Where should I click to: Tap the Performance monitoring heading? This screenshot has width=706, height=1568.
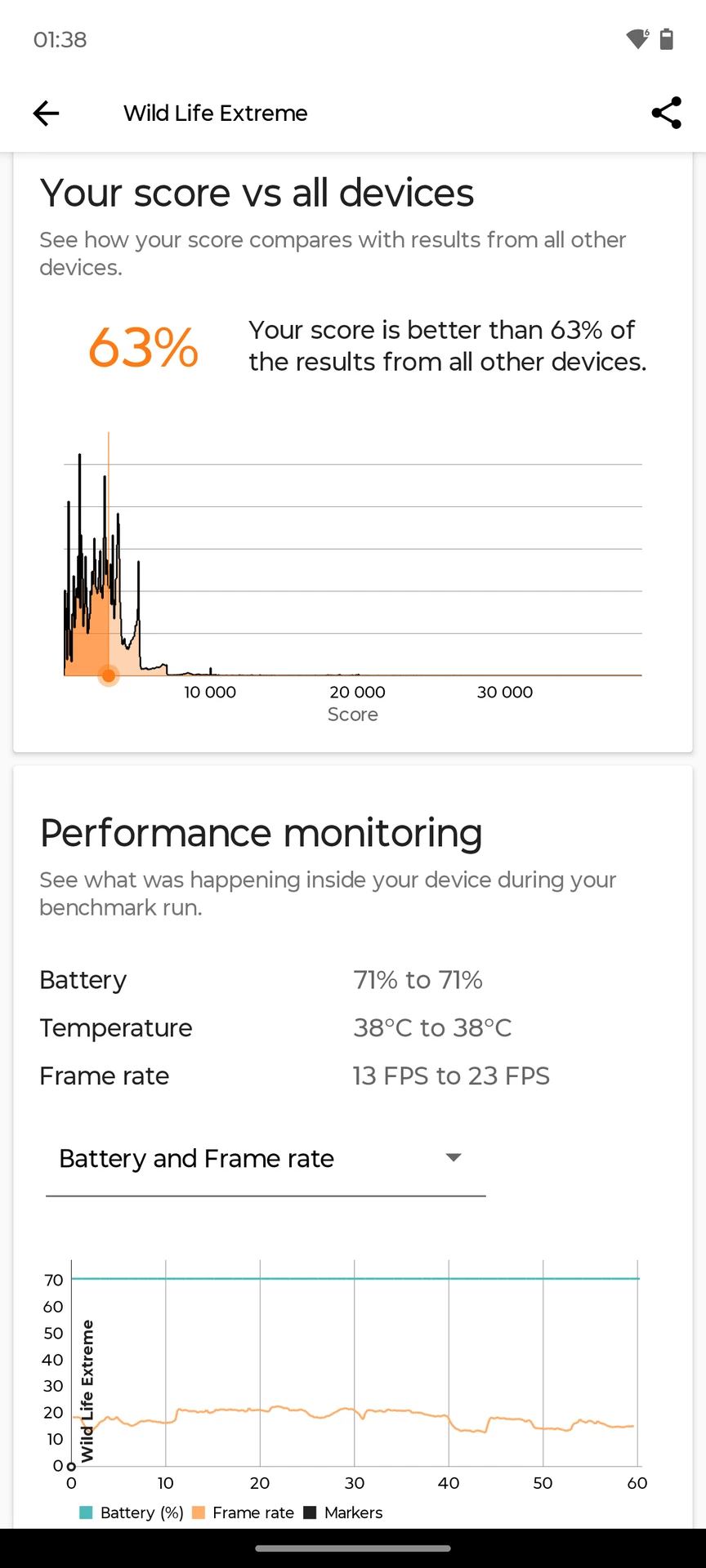[261, 834]
